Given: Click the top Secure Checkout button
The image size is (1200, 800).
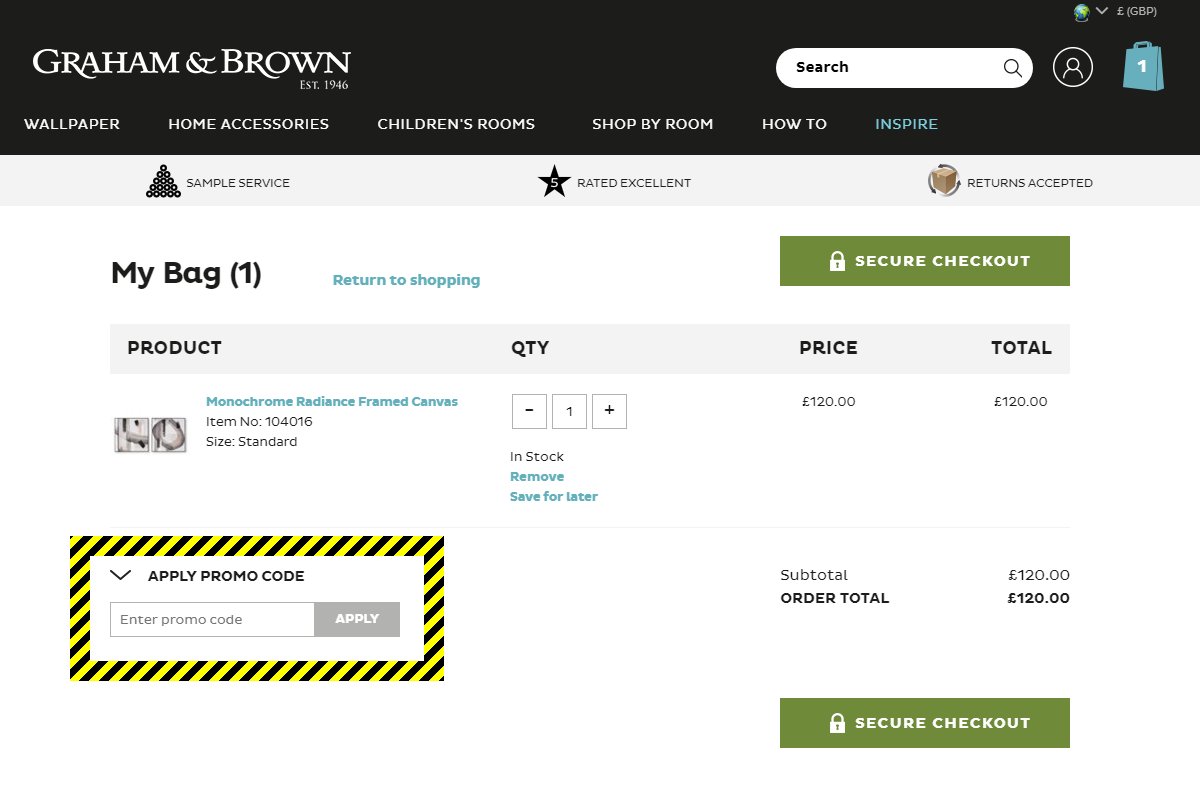Looking at the screenshot, I should (x=925, y=261).
